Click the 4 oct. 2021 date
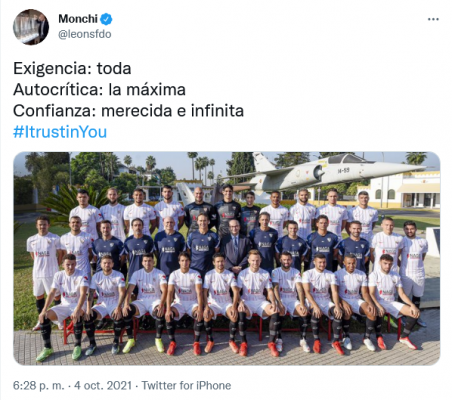452x400 pixels. [x=103, y=385]
